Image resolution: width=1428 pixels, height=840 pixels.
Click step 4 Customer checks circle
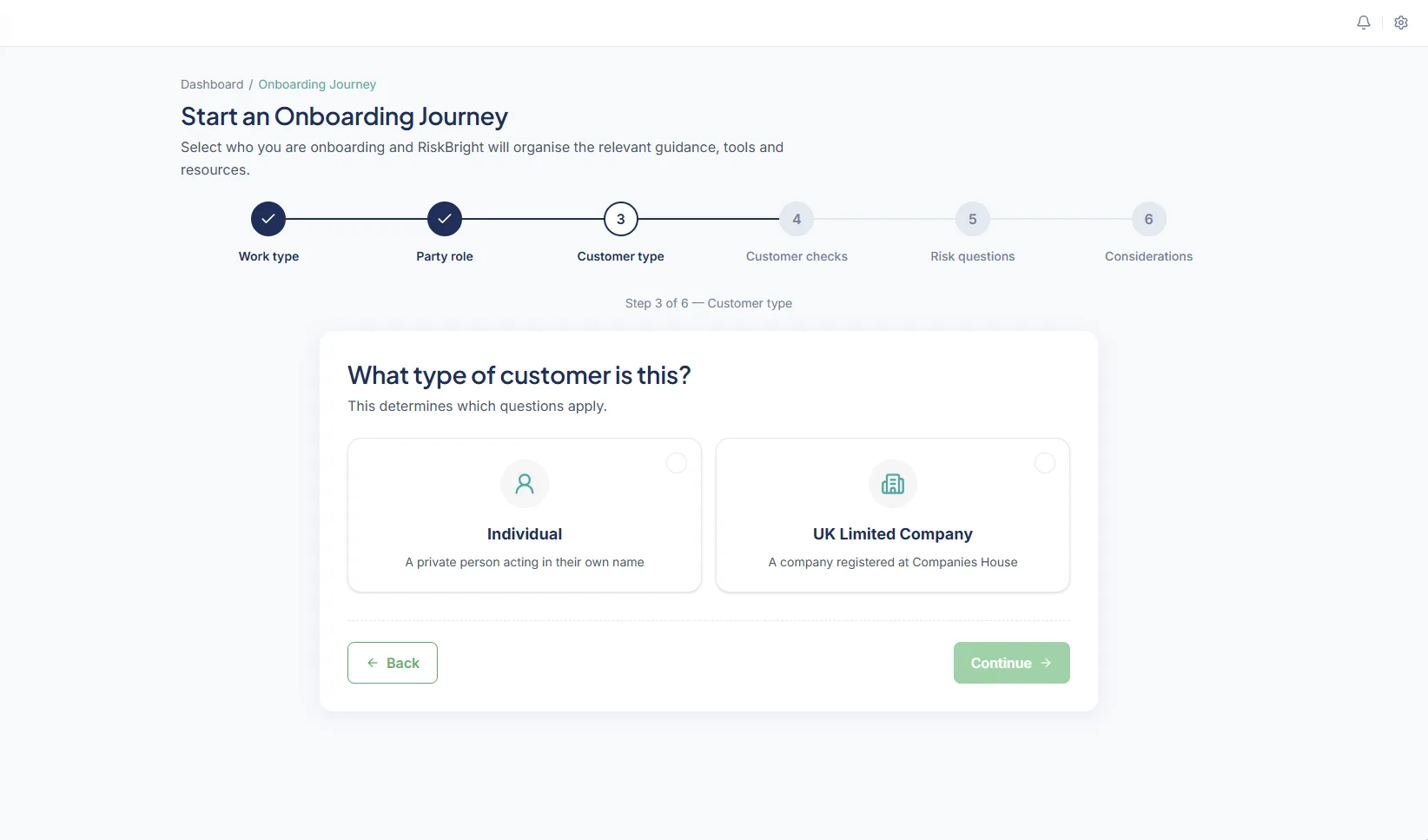(x=797, y=219)
